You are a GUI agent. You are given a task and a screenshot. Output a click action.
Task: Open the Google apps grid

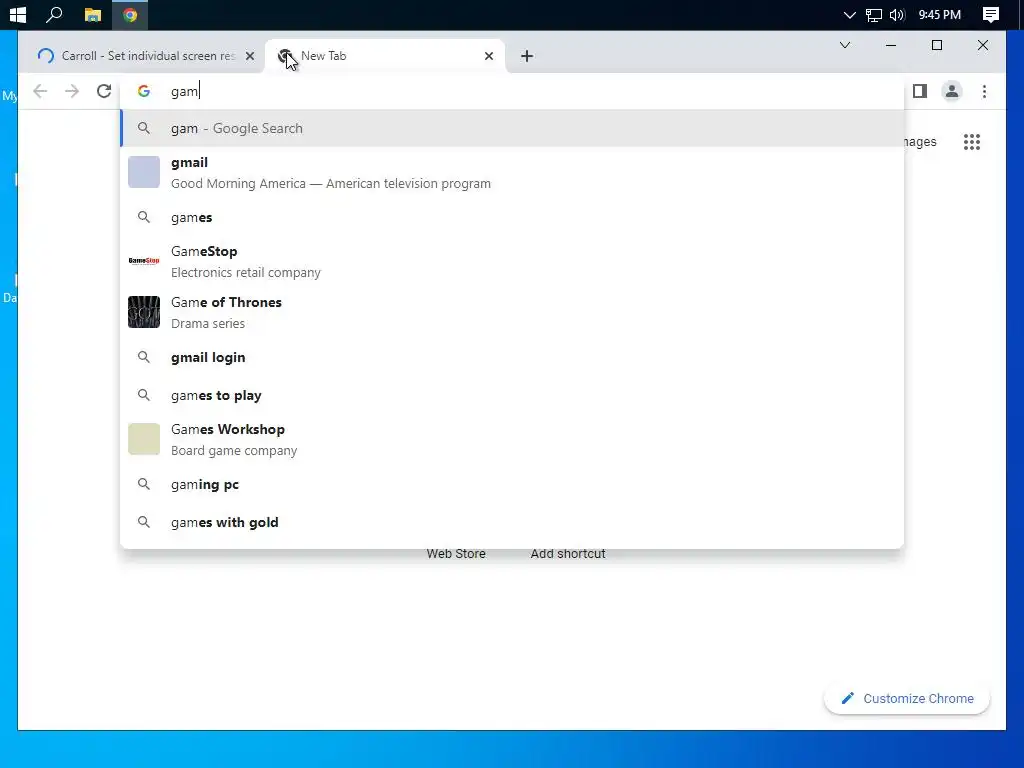(972, 142)
